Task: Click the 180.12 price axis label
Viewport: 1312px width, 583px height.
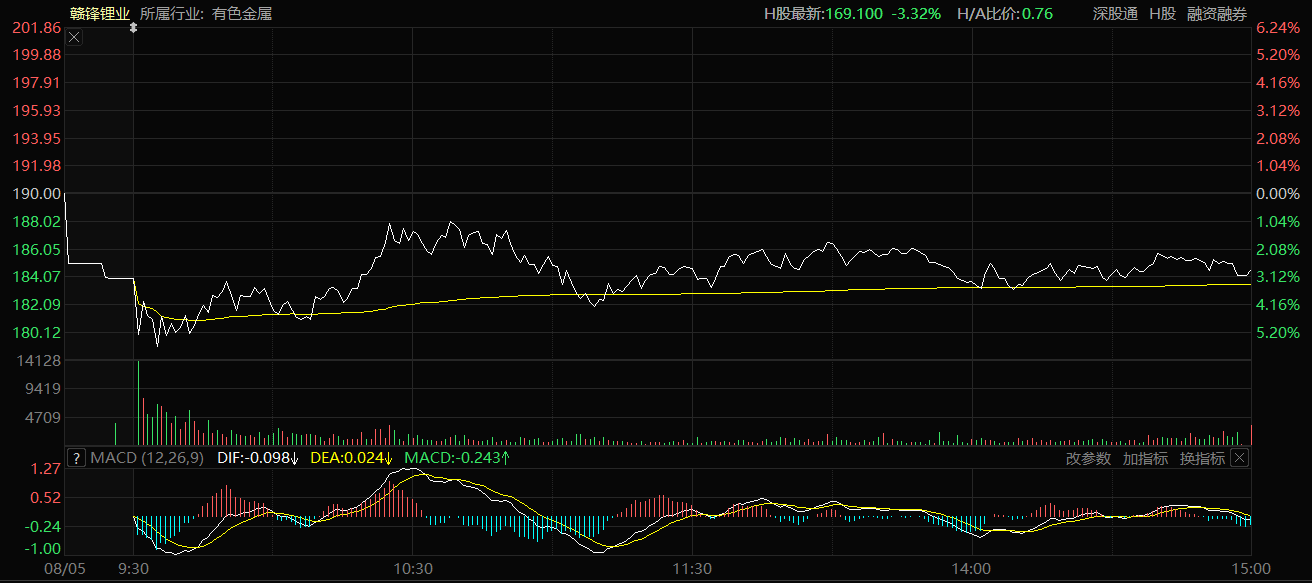Action: click(x=37, y=333)
